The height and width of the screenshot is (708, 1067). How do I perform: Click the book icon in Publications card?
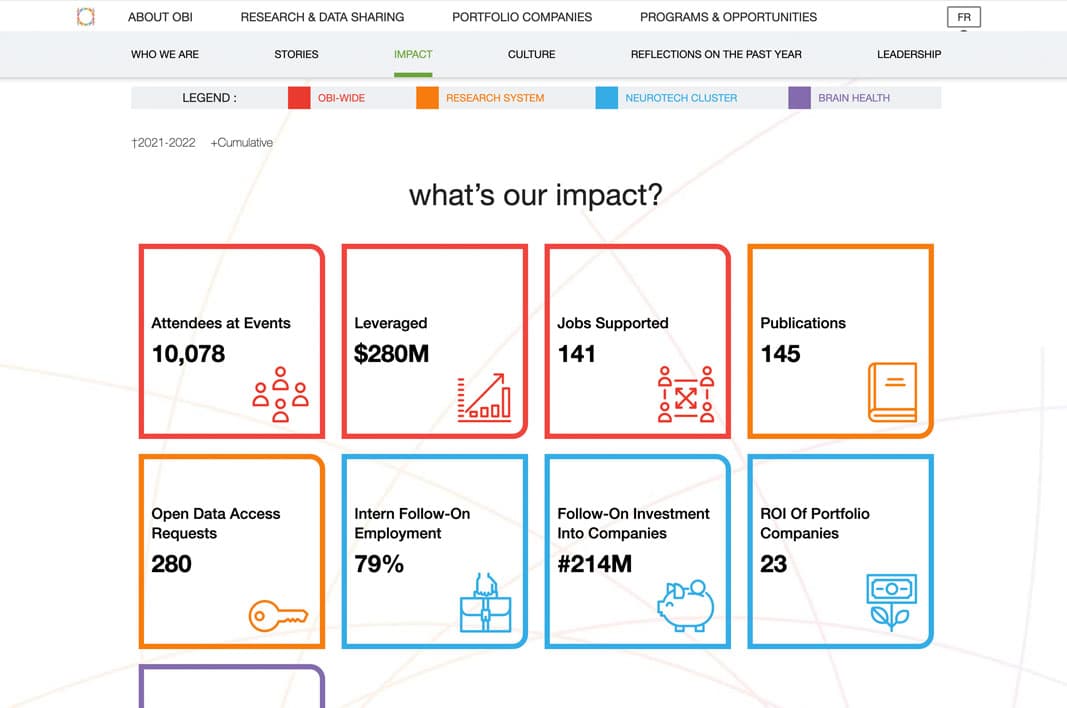click(892, 392)
